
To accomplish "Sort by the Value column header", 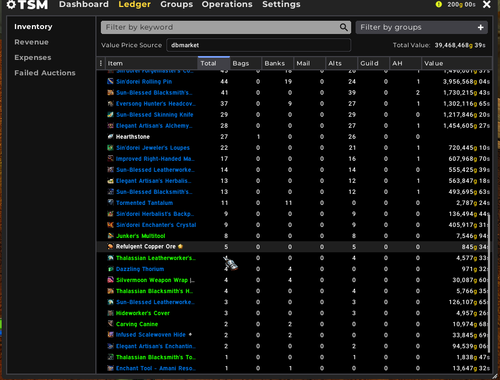I will 457,63.
